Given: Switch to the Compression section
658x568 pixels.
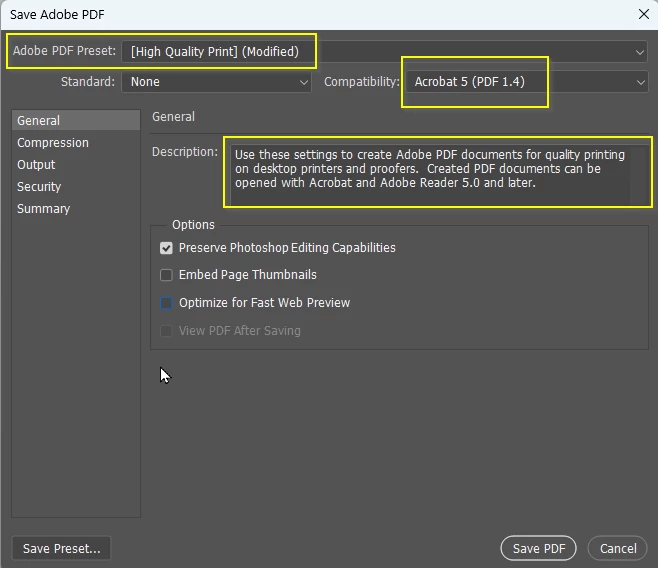Looking at the screenshot, I should tap(53, 143).
